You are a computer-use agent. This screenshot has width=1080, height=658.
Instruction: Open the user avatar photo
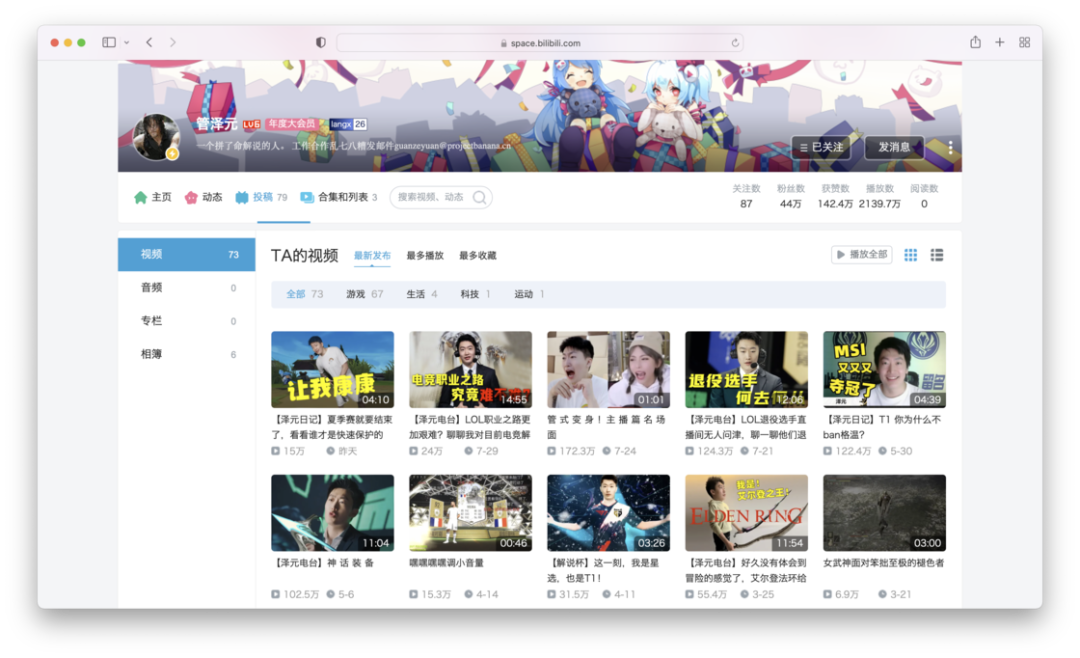click(x=156, y=136)
